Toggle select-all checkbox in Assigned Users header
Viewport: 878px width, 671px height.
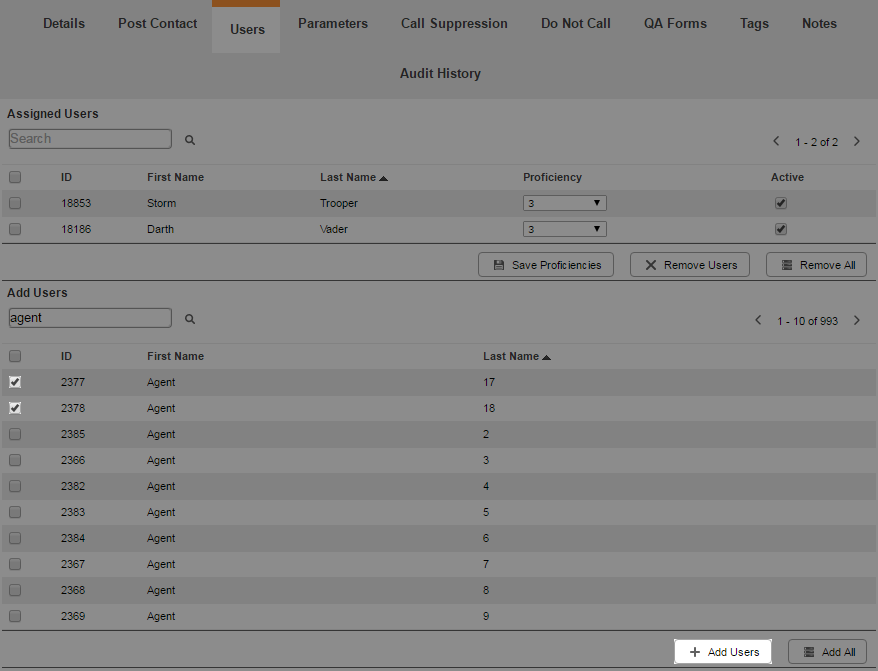(x=15, y=177)
